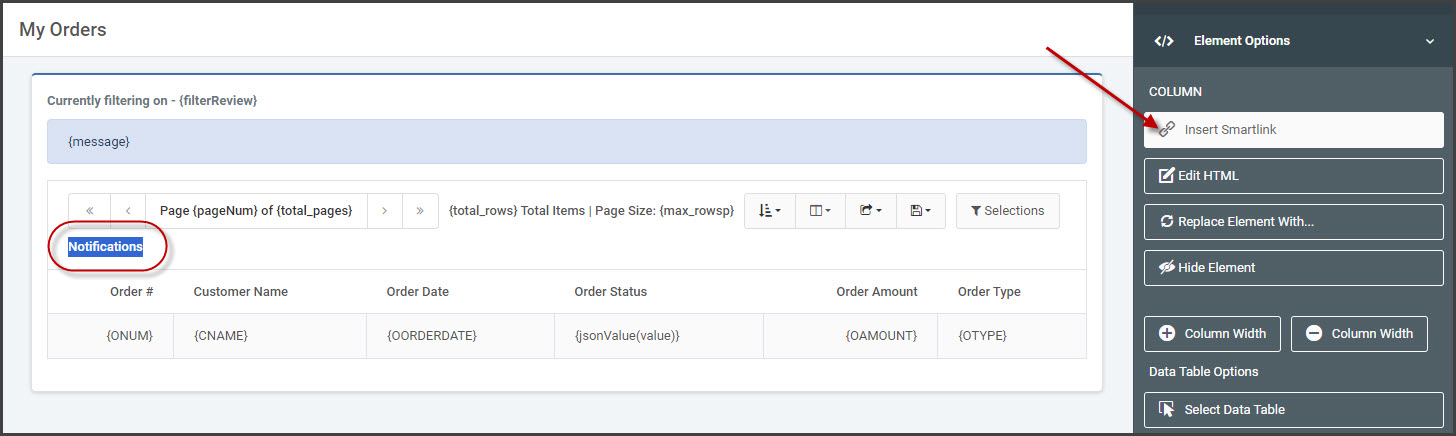The image size is (1456, 436).
Task: Decrease column width with minus button
Action: (x=1359, y=334)
